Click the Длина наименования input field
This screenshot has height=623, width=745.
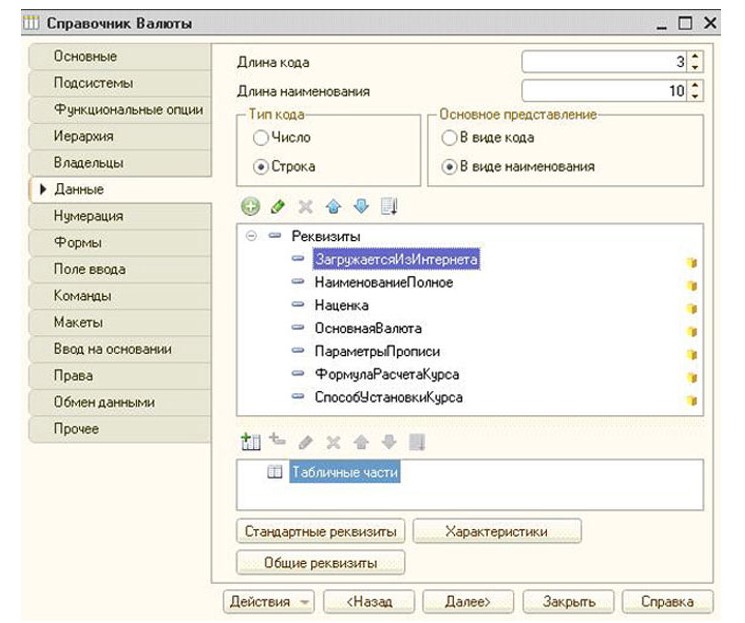[x=603, y=91]
